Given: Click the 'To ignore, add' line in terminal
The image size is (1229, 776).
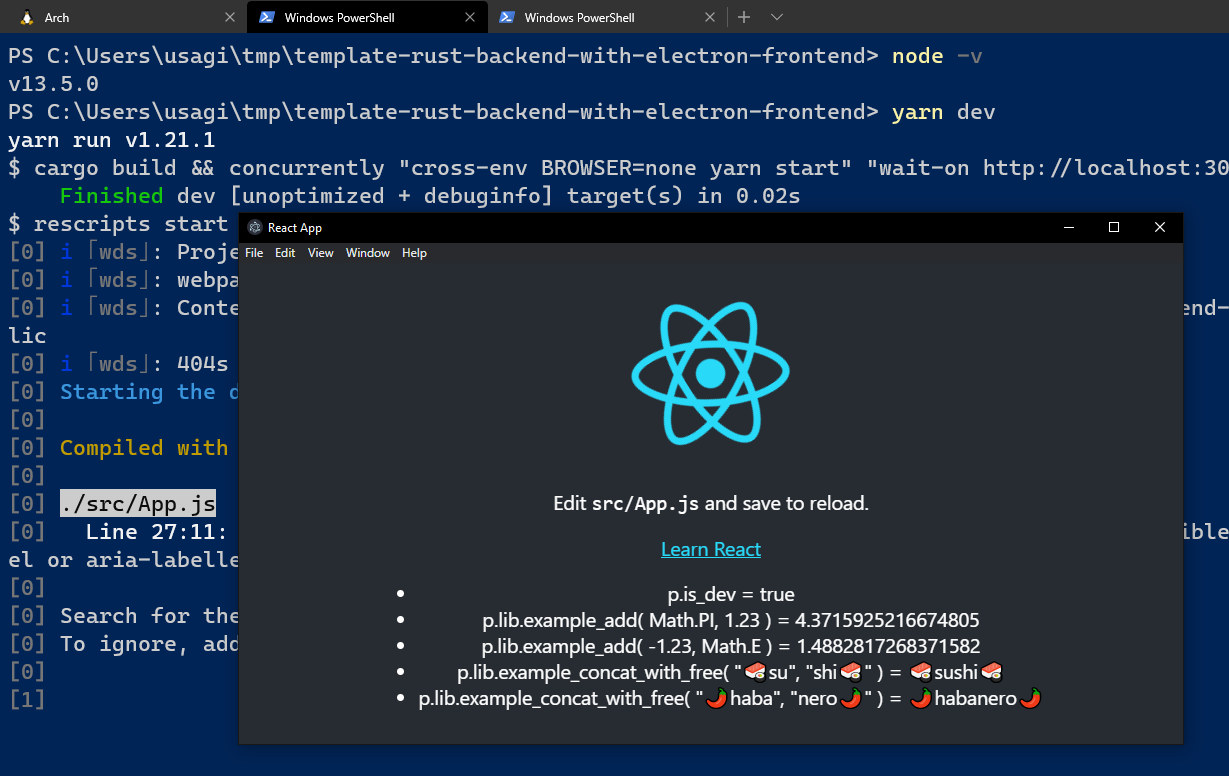Looking at the screenshot, I should pyautogui.click(x=148, y=644).
